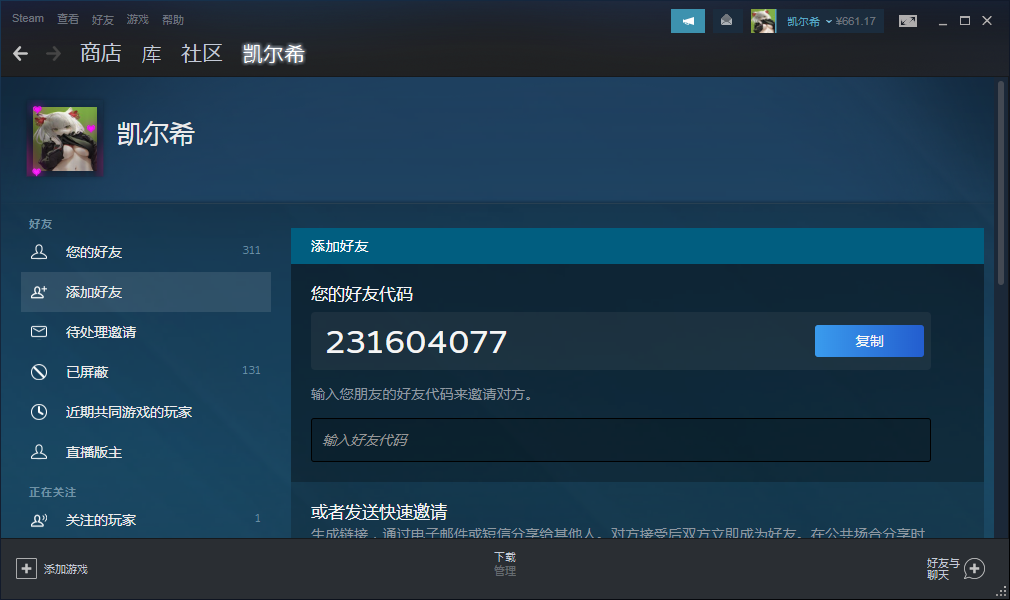
Task: Click the 添加好友 person-plus icon
Action: [x=39, y=292]
